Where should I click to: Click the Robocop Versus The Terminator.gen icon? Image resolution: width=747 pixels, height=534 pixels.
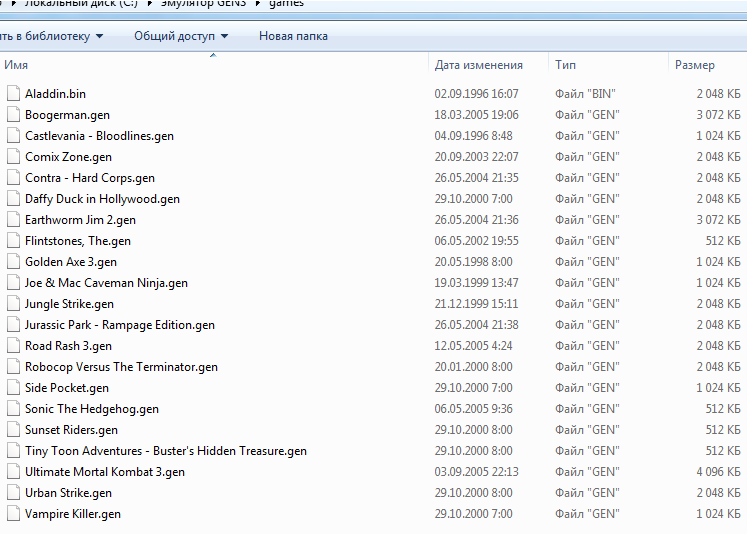click(x=13, y=366)
